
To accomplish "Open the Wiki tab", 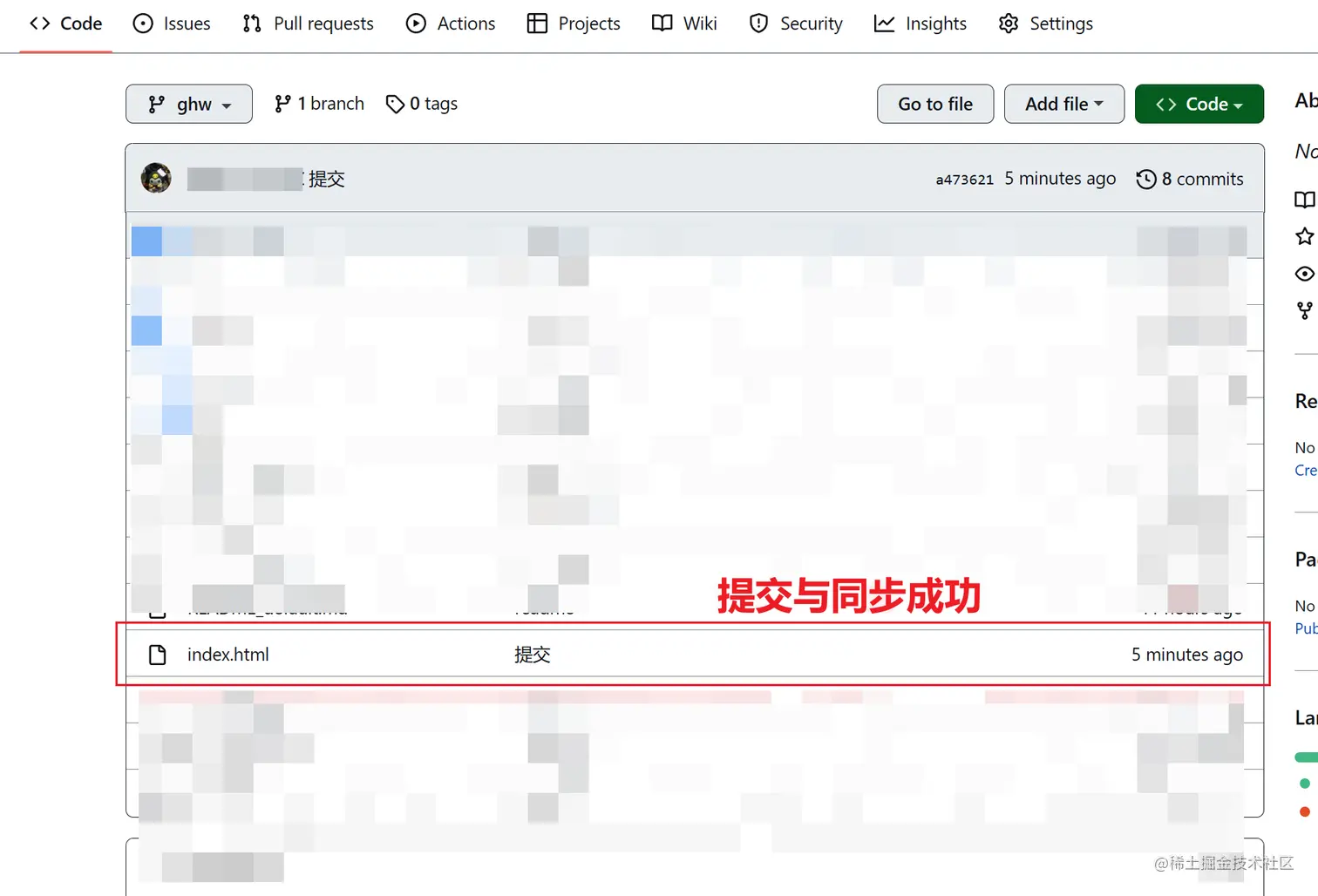I will click(x=684, y=24).
